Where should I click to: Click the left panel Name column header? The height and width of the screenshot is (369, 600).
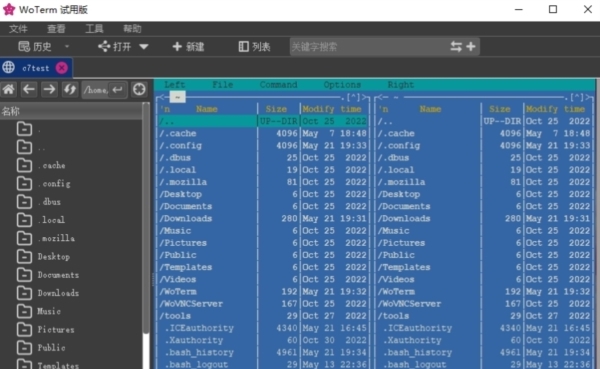tap(207, 109)
